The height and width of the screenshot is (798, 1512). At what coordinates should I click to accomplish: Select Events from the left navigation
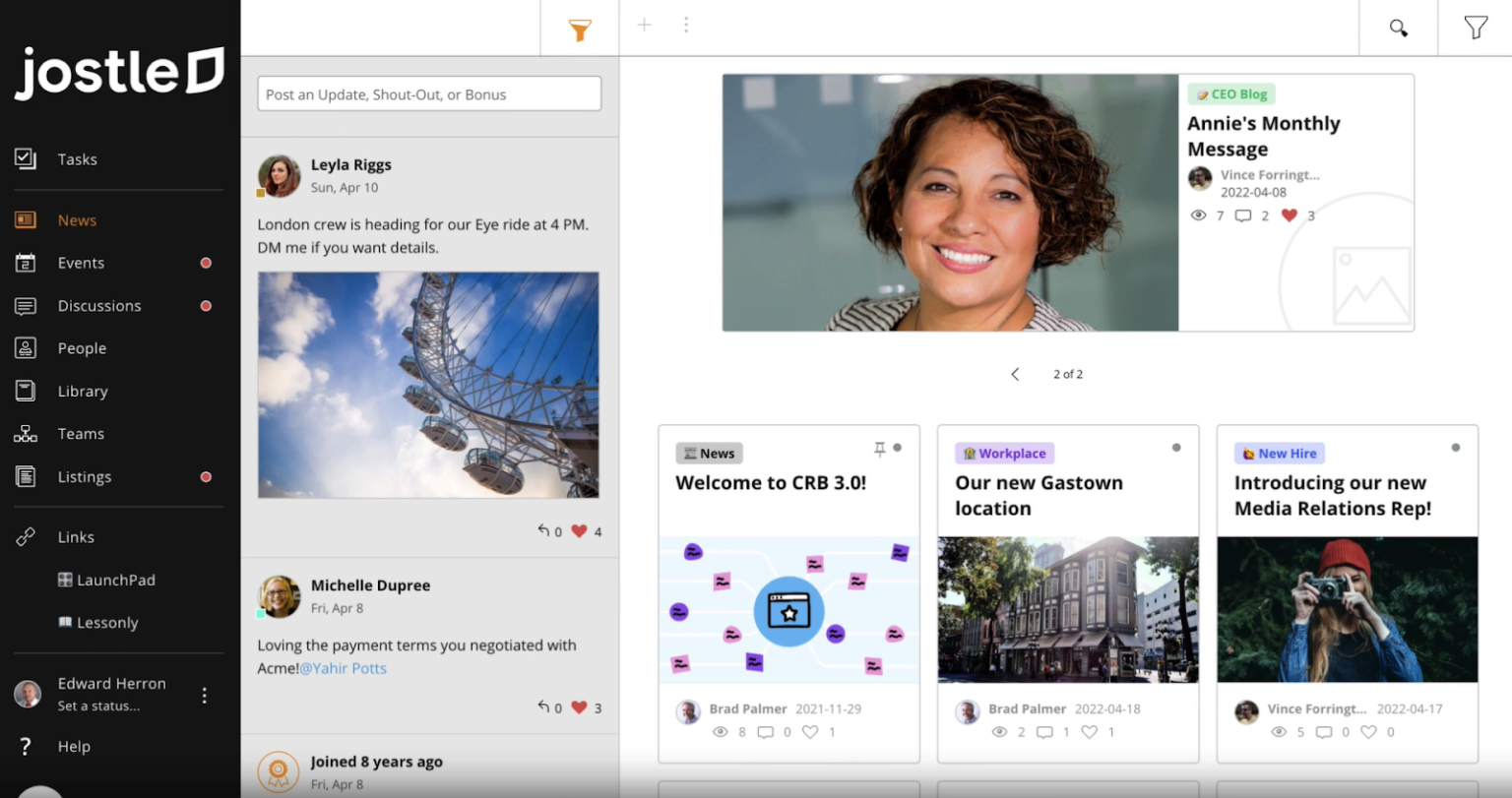(81, 263)
